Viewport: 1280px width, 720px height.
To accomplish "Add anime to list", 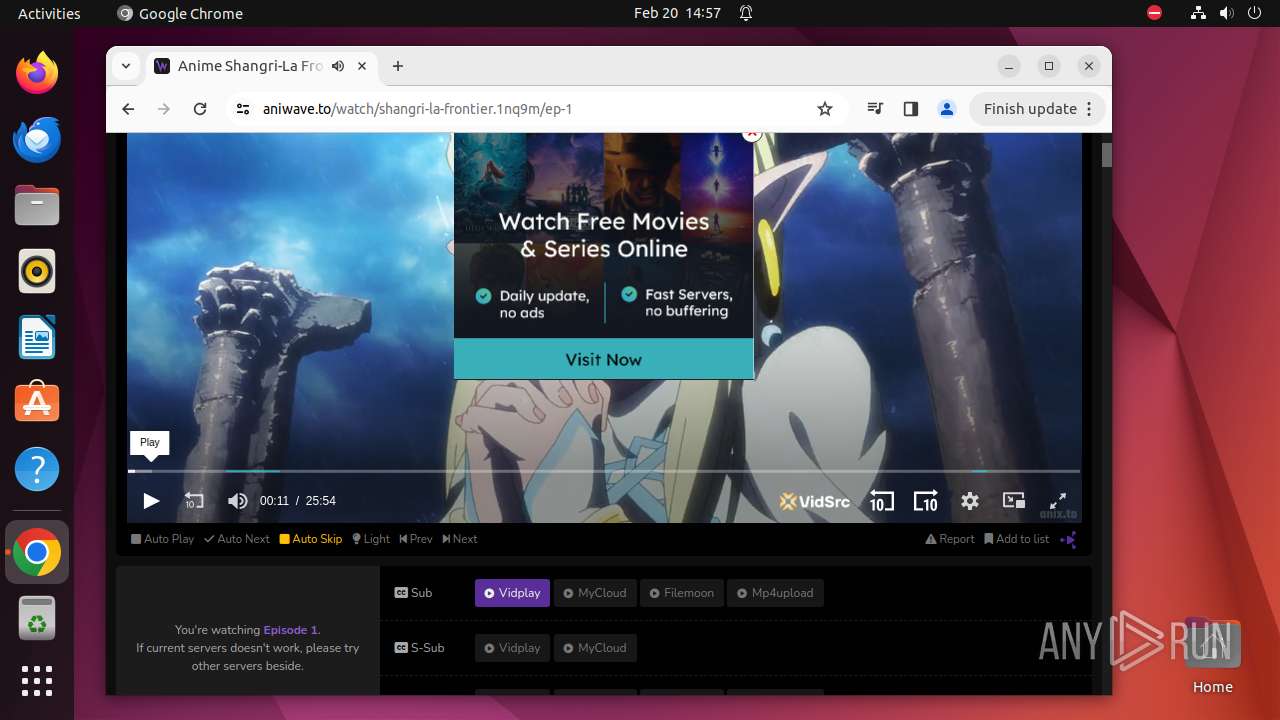I will [x=1017, y=539].
